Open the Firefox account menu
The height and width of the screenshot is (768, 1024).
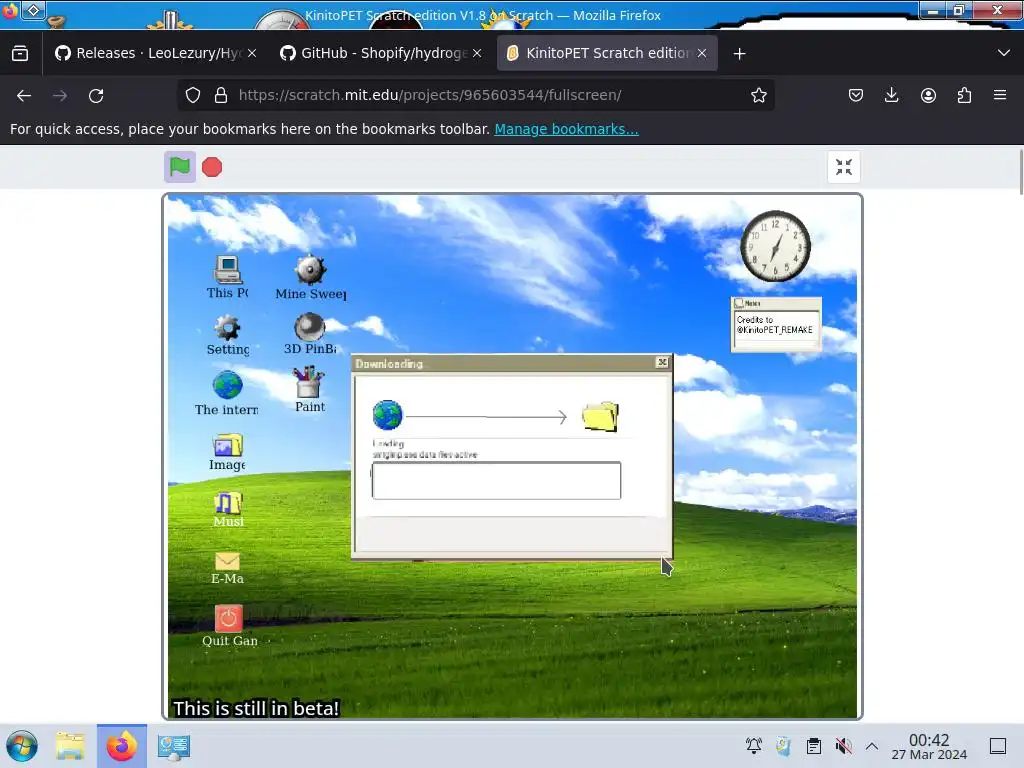(x=928, y=95)
